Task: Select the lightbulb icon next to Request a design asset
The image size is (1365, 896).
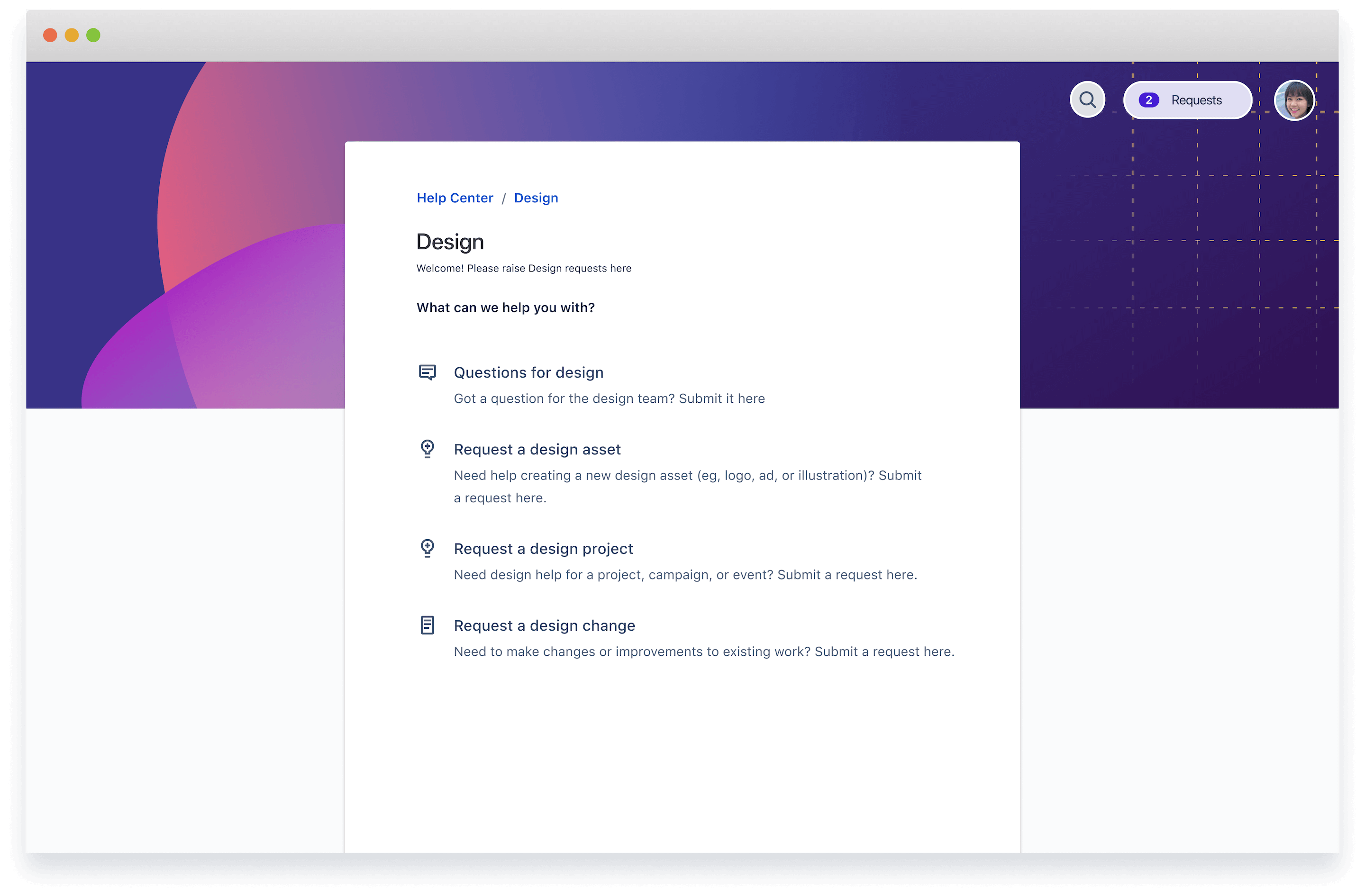Action: 428,449
